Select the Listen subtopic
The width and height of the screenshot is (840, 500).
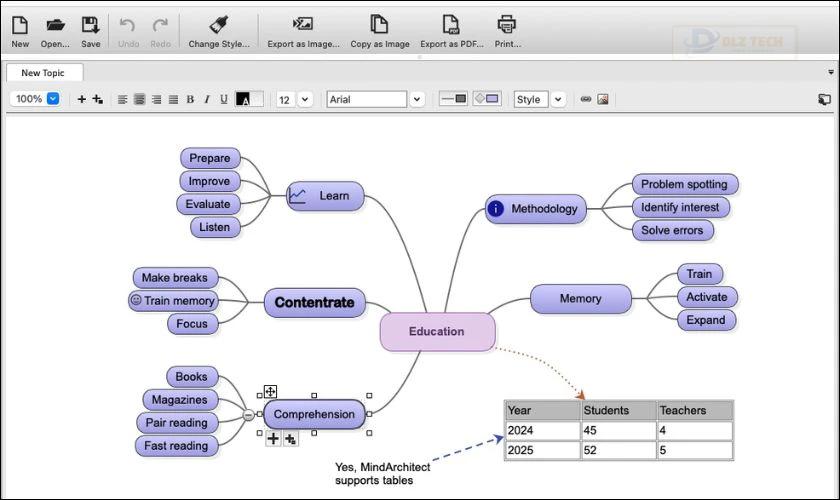pos(215,227)
